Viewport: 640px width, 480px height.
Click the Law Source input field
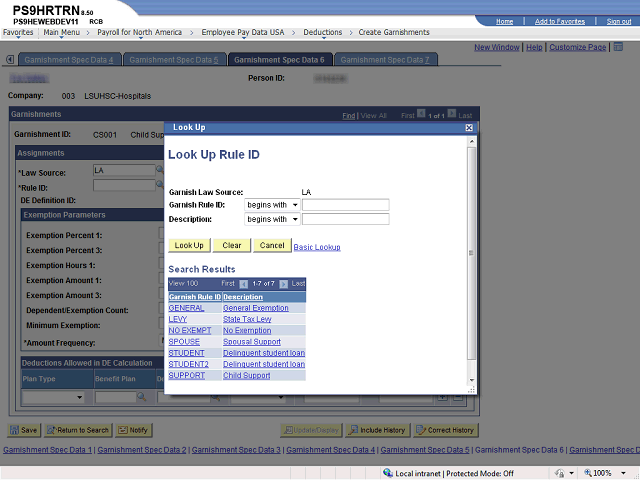124,170
